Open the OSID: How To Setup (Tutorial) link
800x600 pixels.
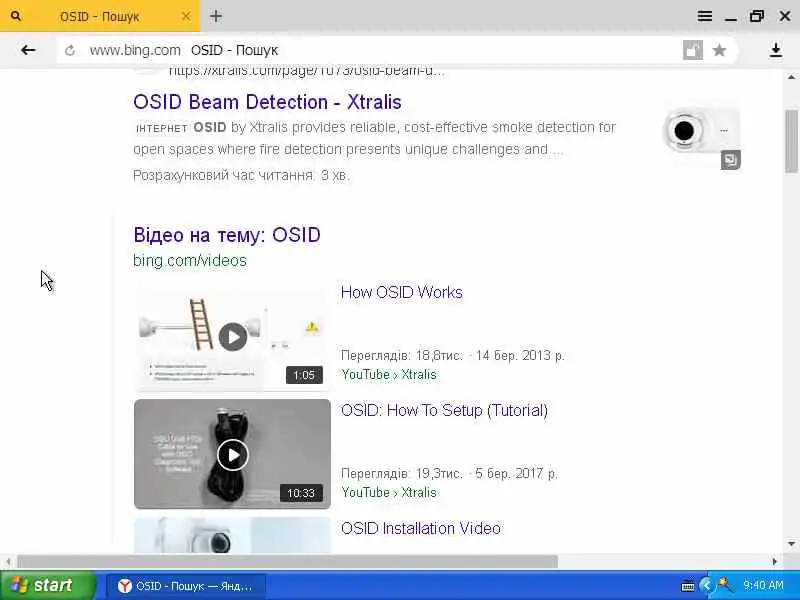click(x=444, y=410)
